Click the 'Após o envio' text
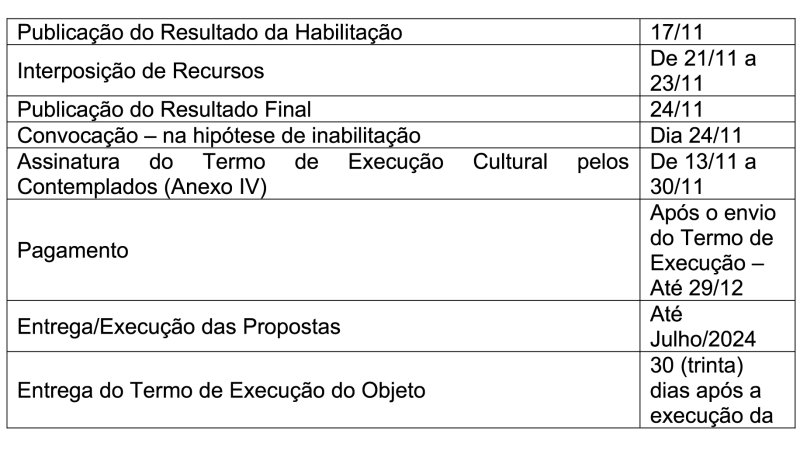This screenshot has width=800, height=450. click(x=710, y=214)
